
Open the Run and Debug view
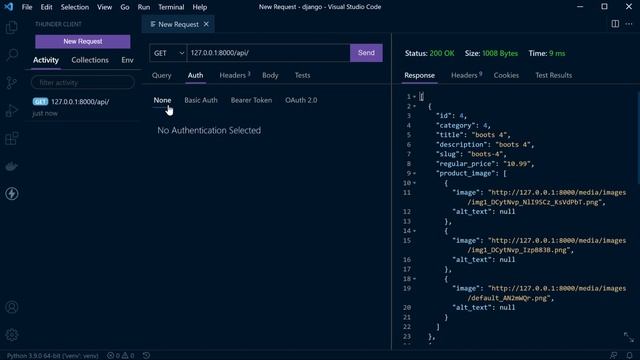tap(12, 110)
